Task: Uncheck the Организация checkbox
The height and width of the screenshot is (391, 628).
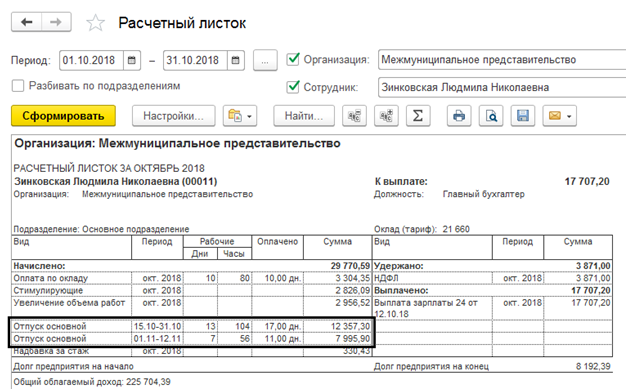Action: [293, 59]
